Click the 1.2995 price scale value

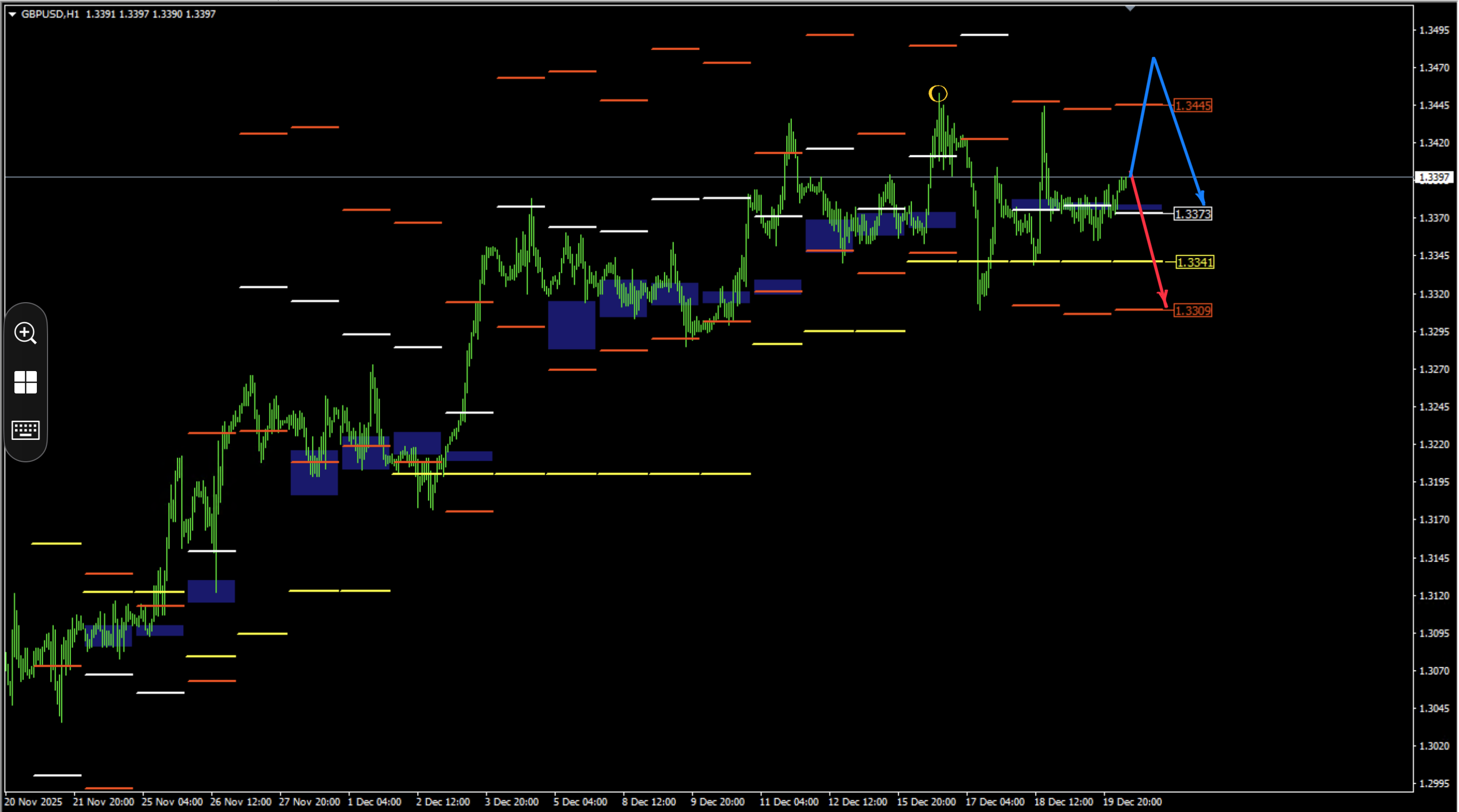1434,784
